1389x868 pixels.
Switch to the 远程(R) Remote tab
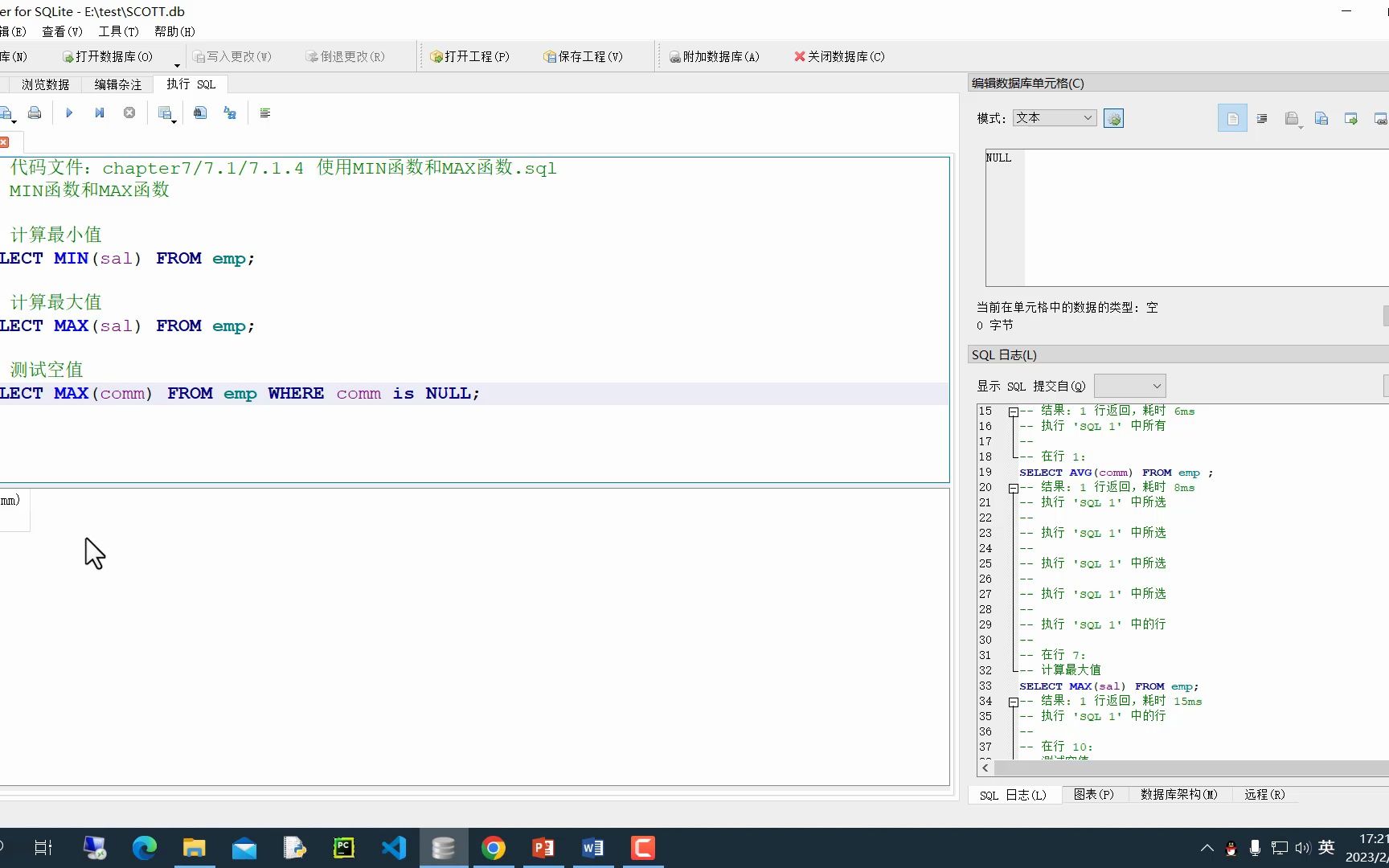[x=1264, y=794]
